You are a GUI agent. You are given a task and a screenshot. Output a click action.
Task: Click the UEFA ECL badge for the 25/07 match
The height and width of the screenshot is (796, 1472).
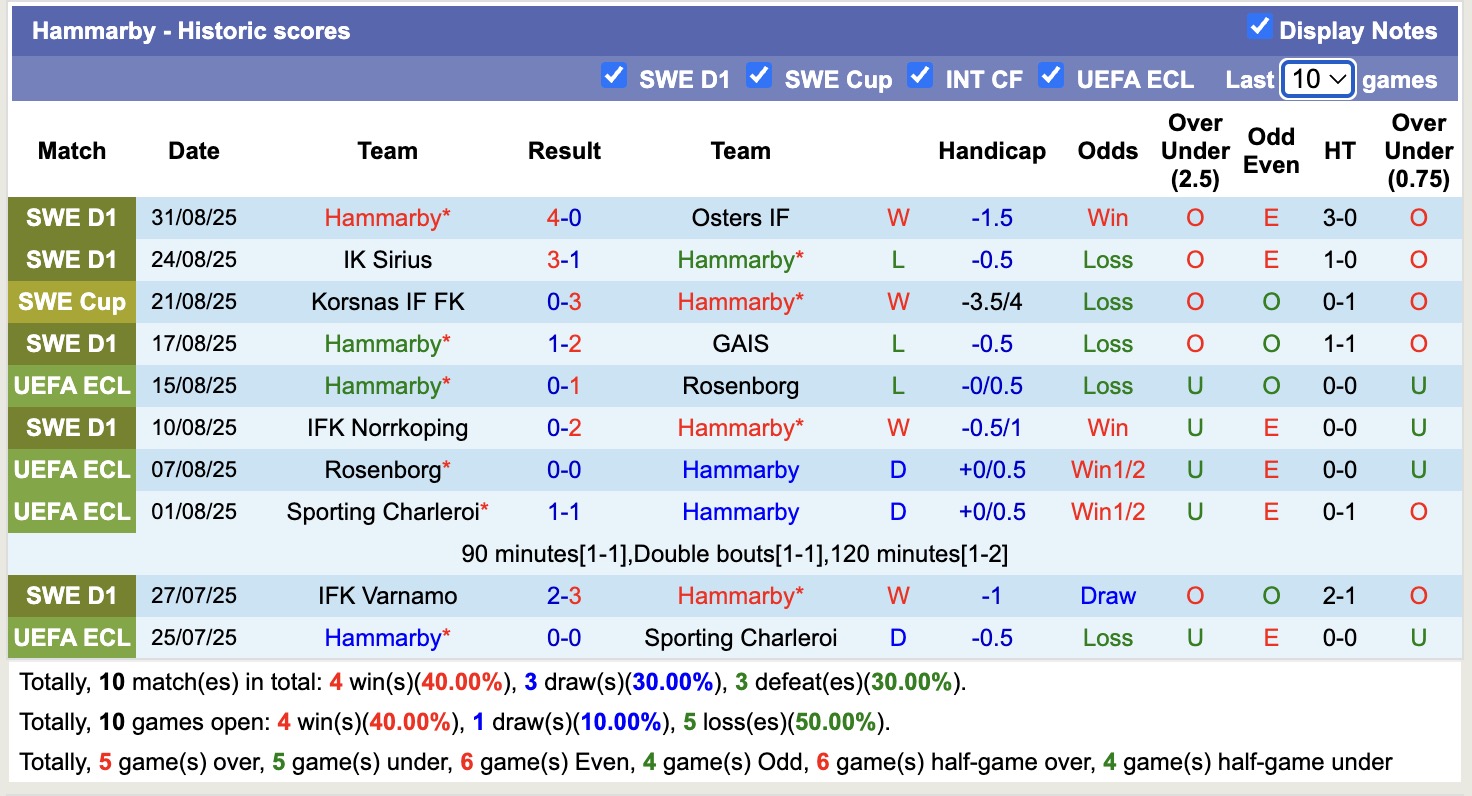(71, 637)
